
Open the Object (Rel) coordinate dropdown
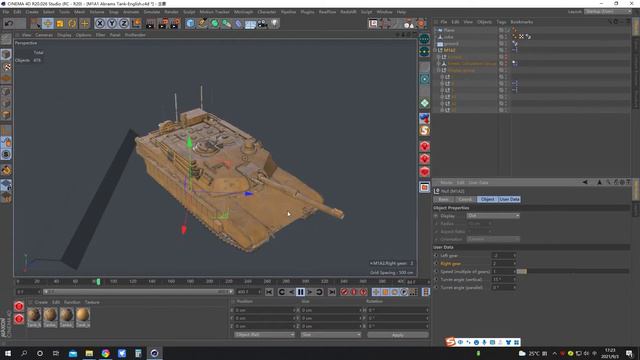click(x=264, y=335)
